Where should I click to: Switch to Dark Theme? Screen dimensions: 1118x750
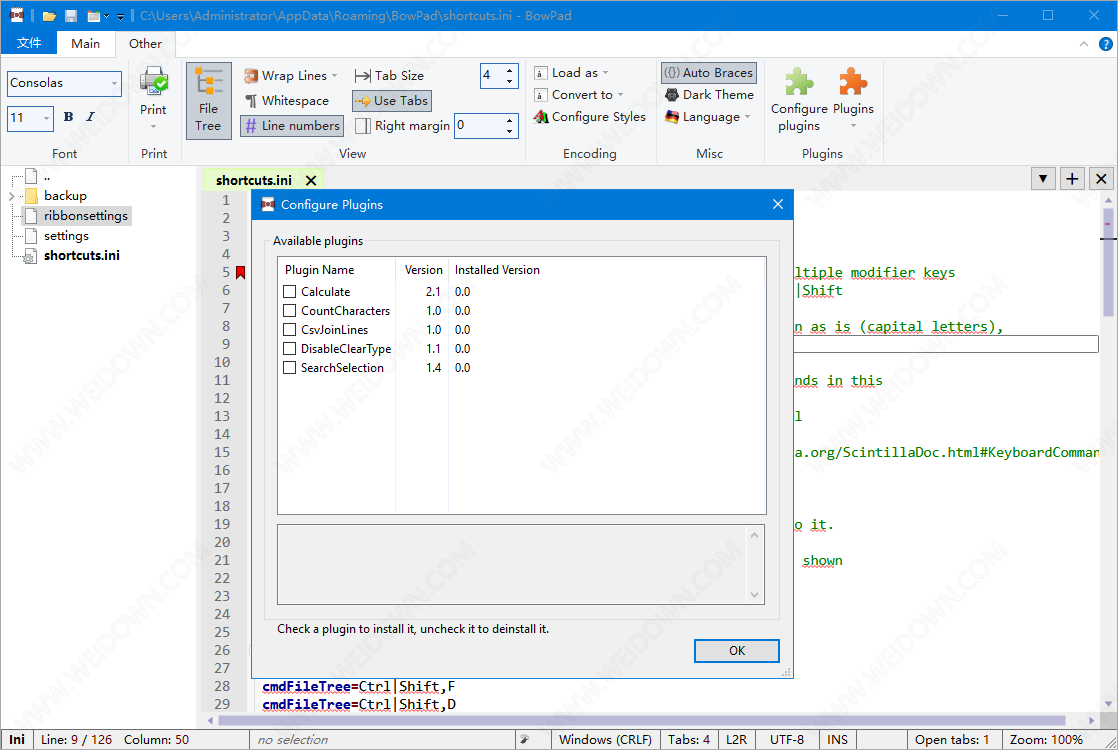coord(709,95)
